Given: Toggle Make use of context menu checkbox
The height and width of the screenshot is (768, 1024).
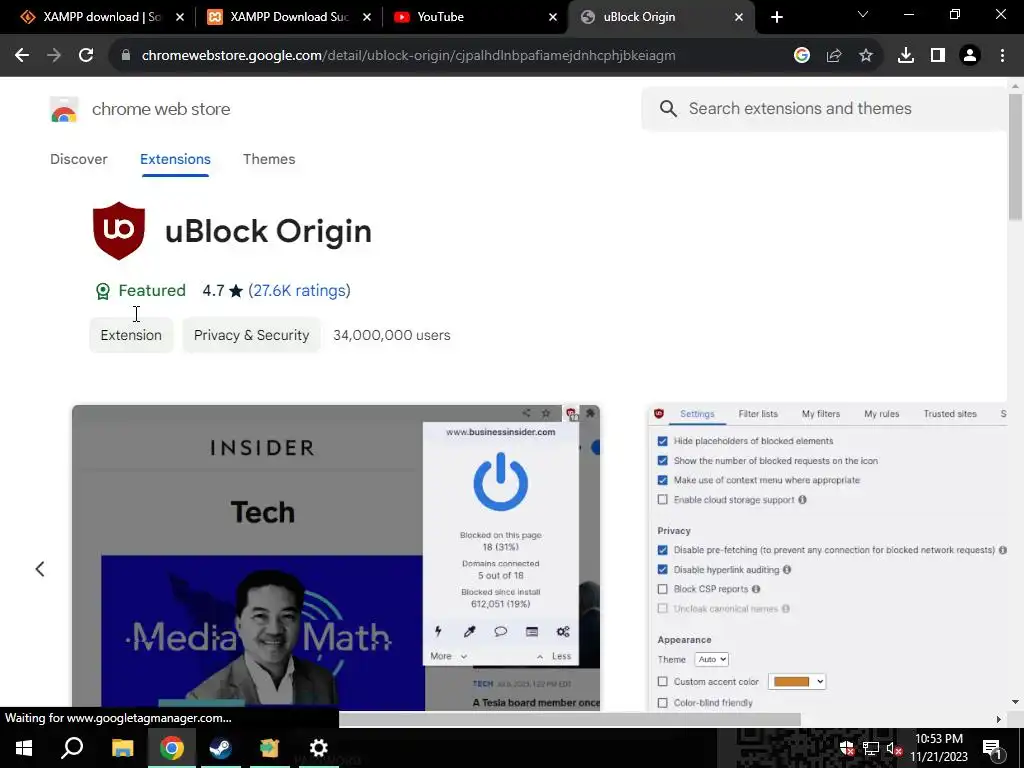Looking at the screenshot, I should 662,480.
